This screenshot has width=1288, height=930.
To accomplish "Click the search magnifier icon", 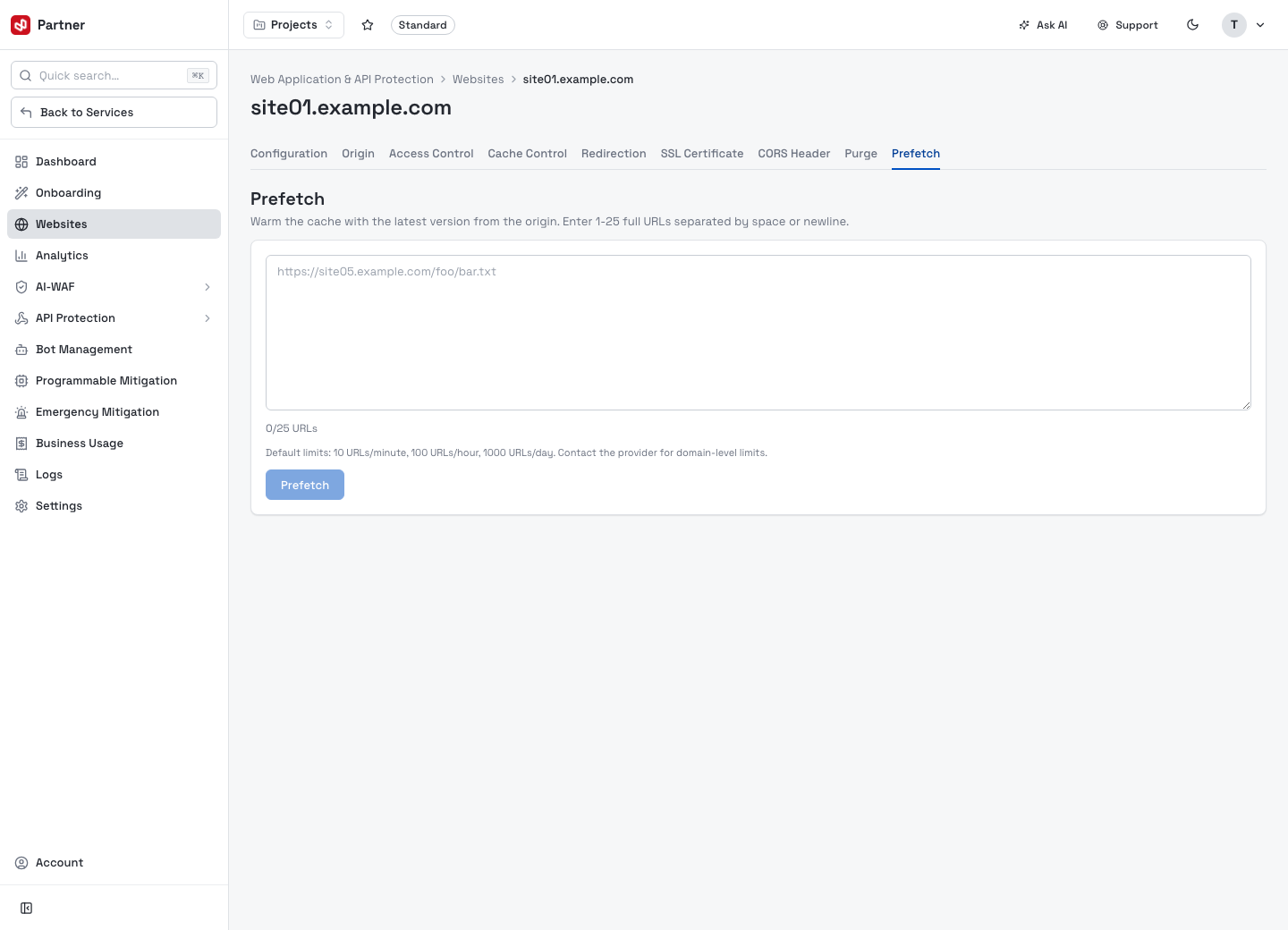I will point(26,76).
